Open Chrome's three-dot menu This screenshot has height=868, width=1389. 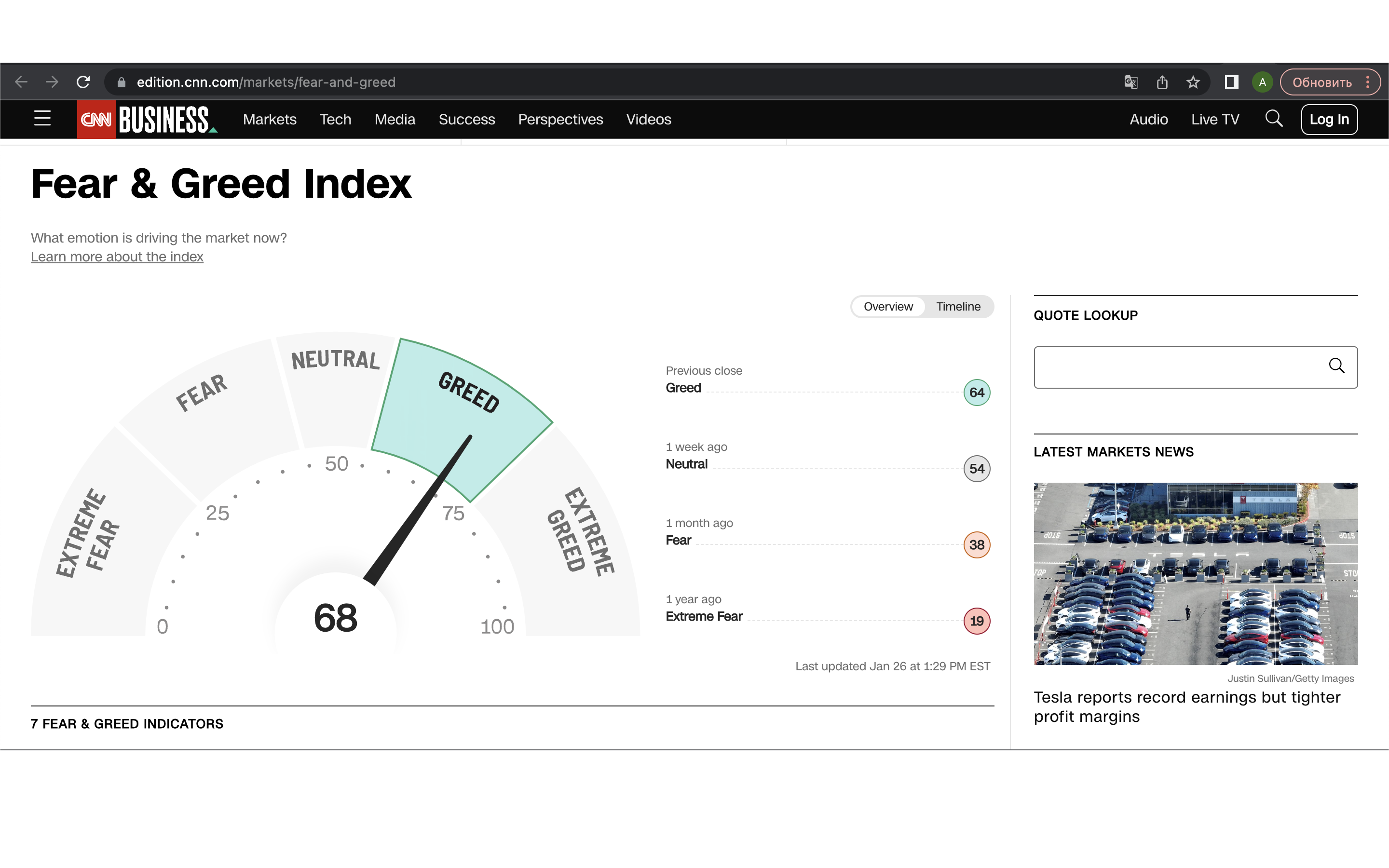[x=1368, y=82]
